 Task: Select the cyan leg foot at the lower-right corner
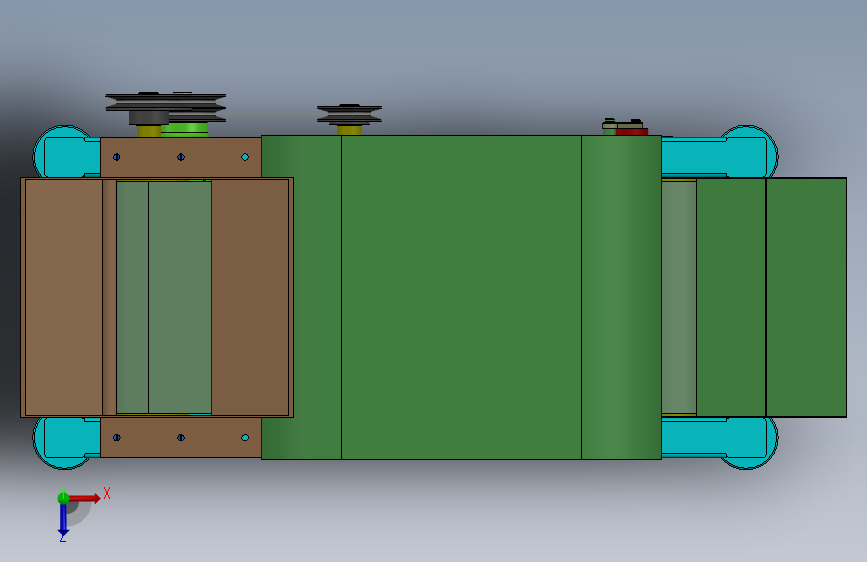tap(744, 441)
